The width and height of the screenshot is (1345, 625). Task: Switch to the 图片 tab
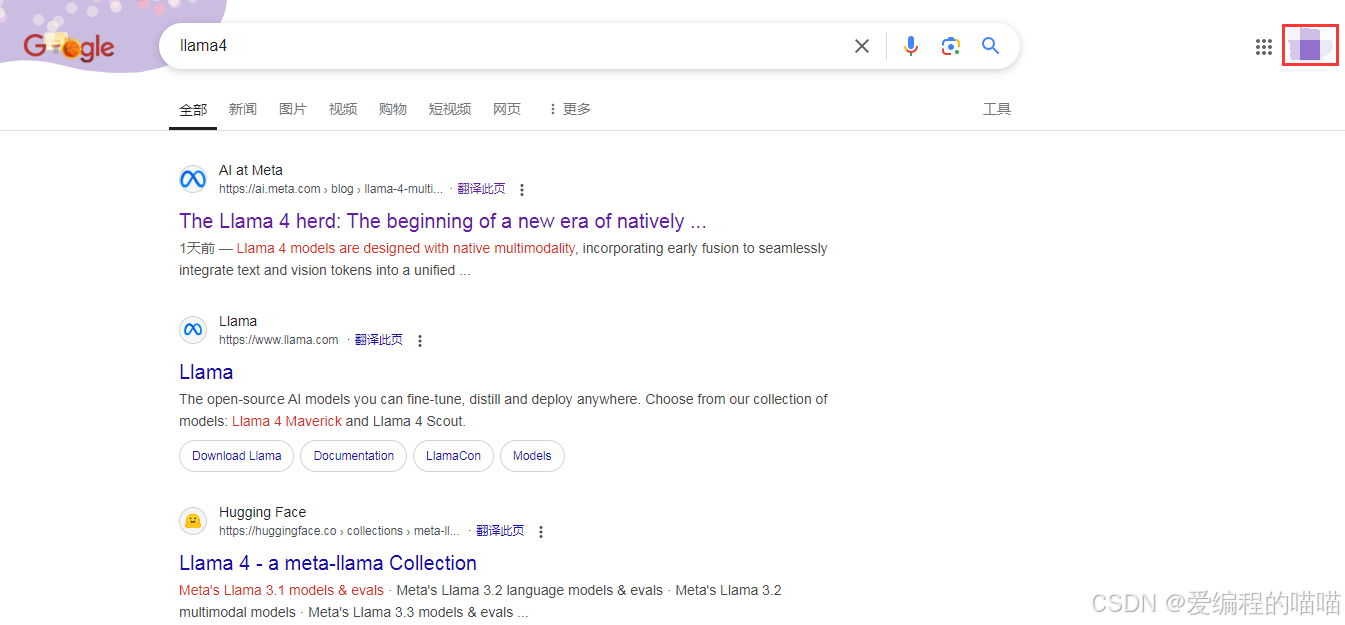click(293, 109)
